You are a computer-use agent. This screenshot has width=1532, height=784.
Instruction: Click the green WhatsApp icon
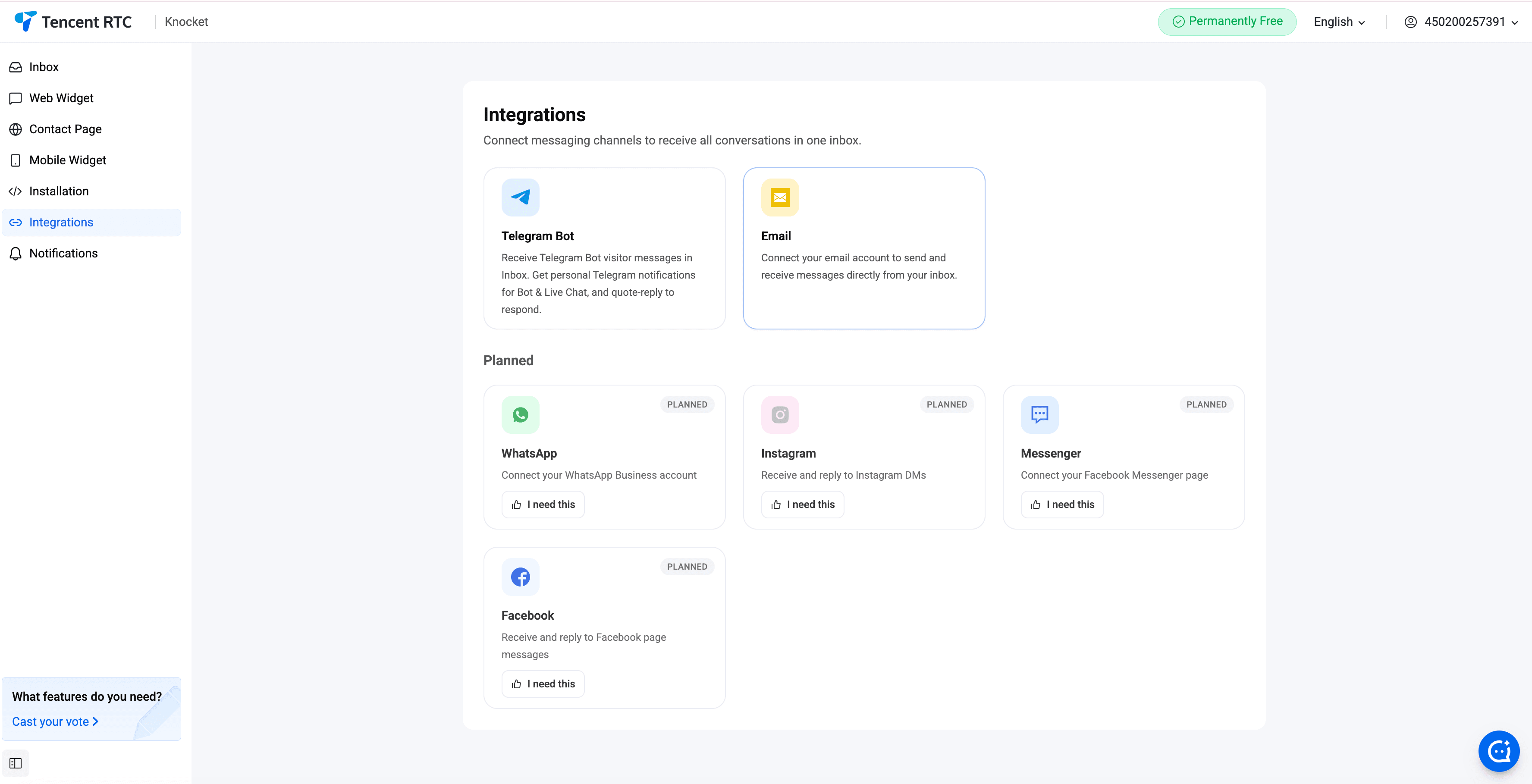point(521,414)
